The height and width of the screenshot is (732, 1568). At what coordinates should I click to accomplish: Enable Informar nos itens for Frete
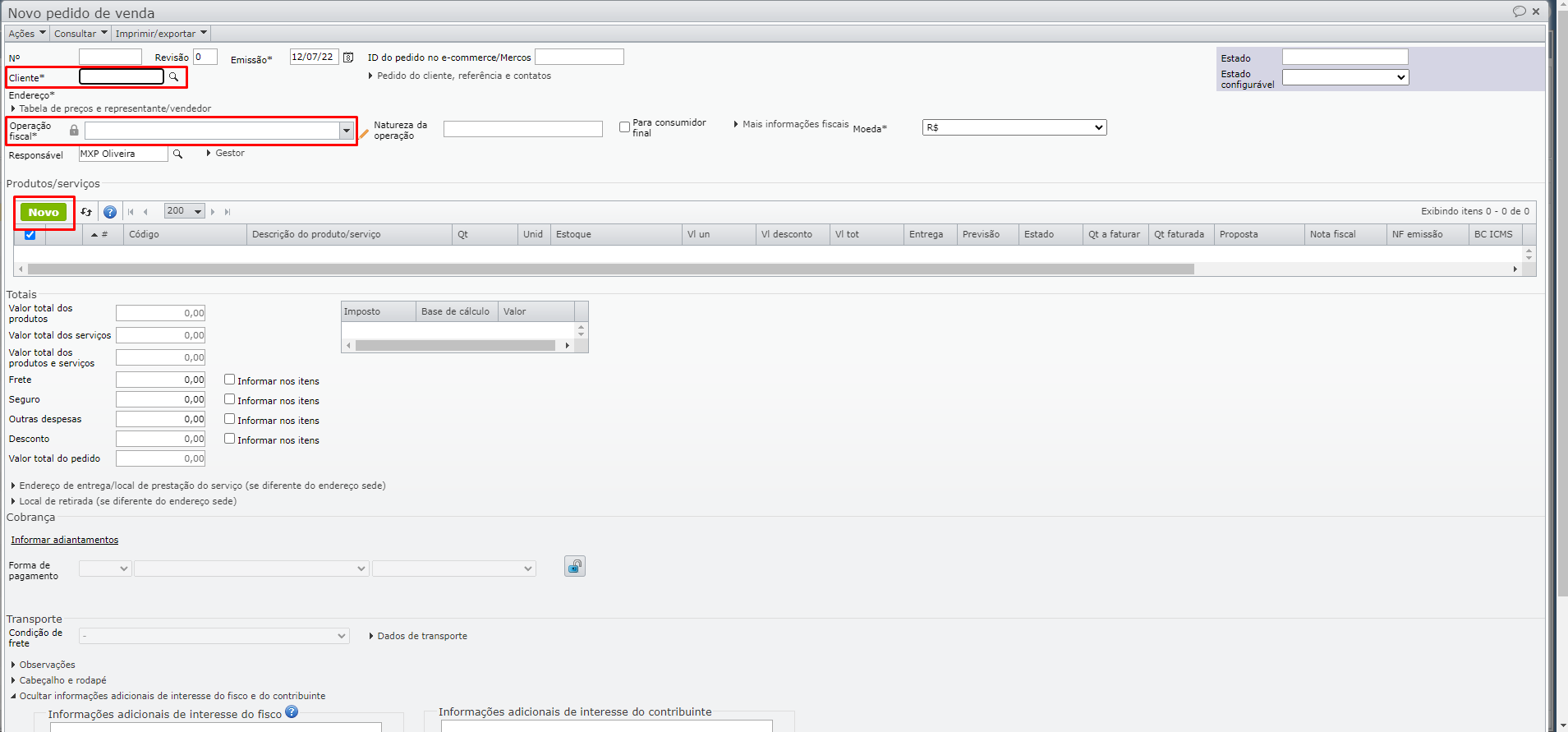click(x=230, y=380)
